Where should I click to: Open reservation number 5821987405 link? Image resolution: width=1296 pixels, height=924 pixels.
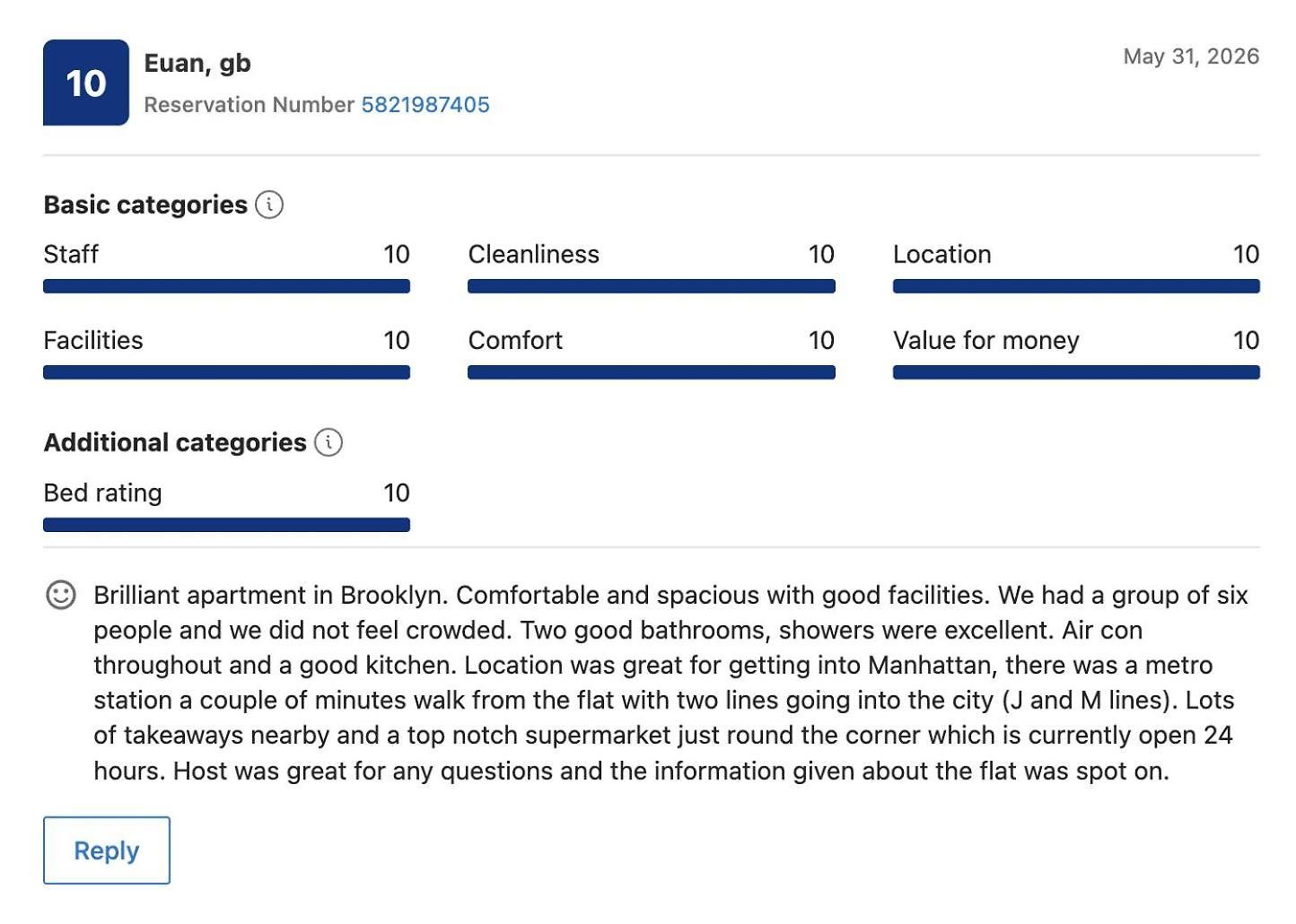click(x=425, y=105)
